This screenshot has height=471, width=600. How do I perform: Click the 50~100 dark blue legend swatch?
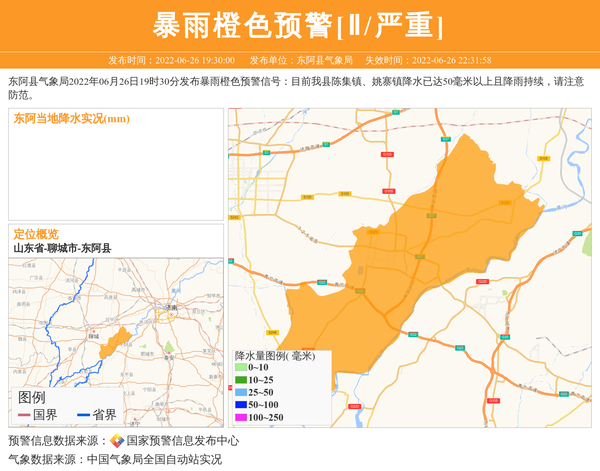(241, 404)
